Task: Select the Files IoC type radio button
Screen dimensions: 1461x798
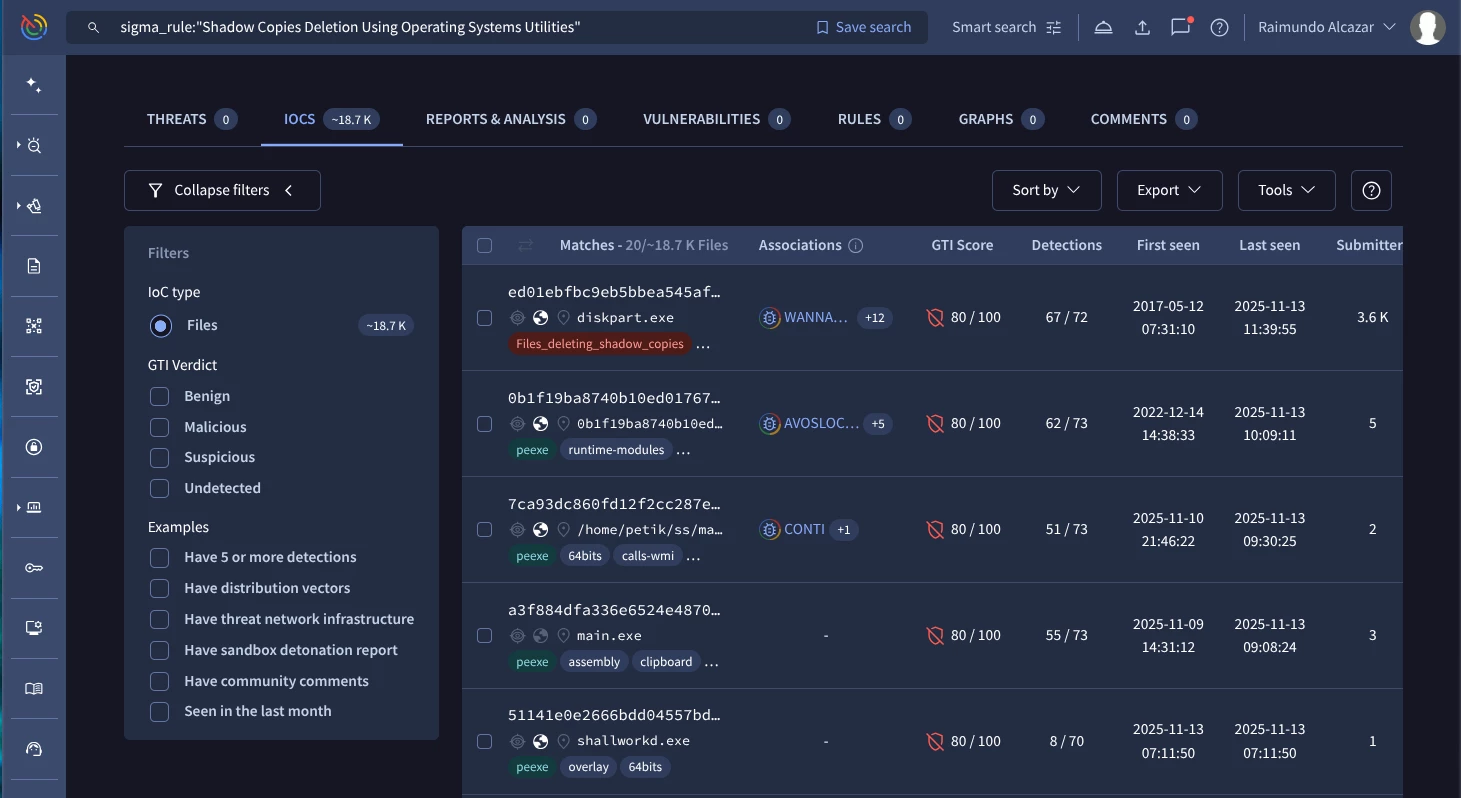Action: pyautogui.click(x=160, y=325)
